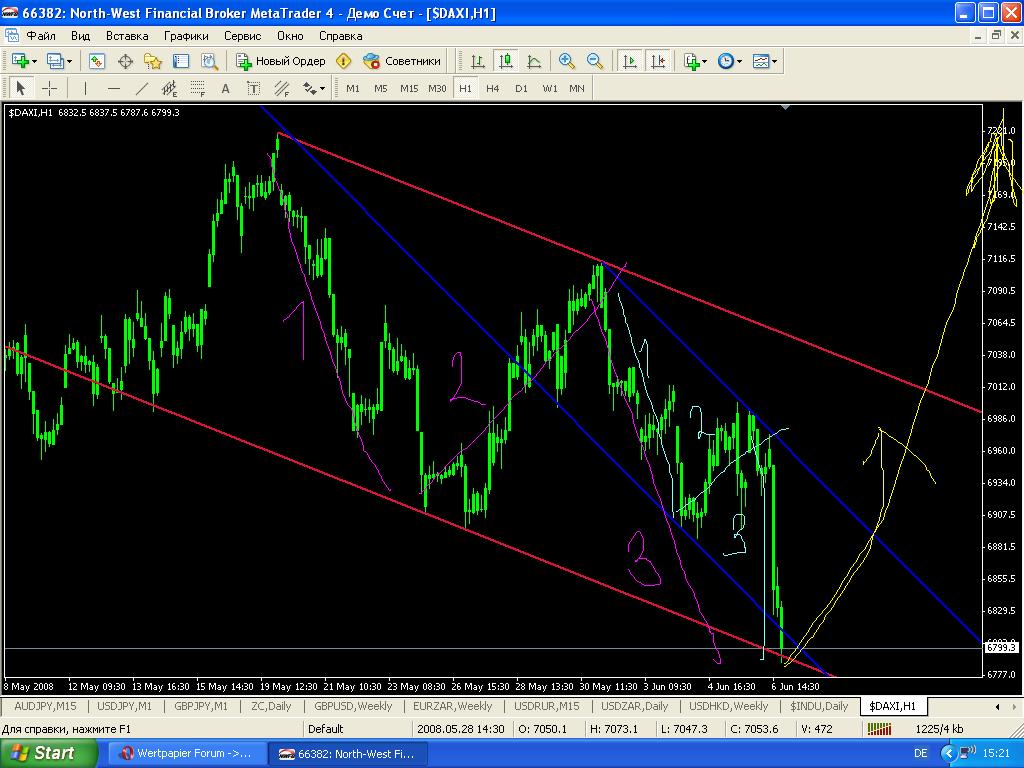Set timeframe to D1
1024x768 pixels.
(x=521, y=88)
